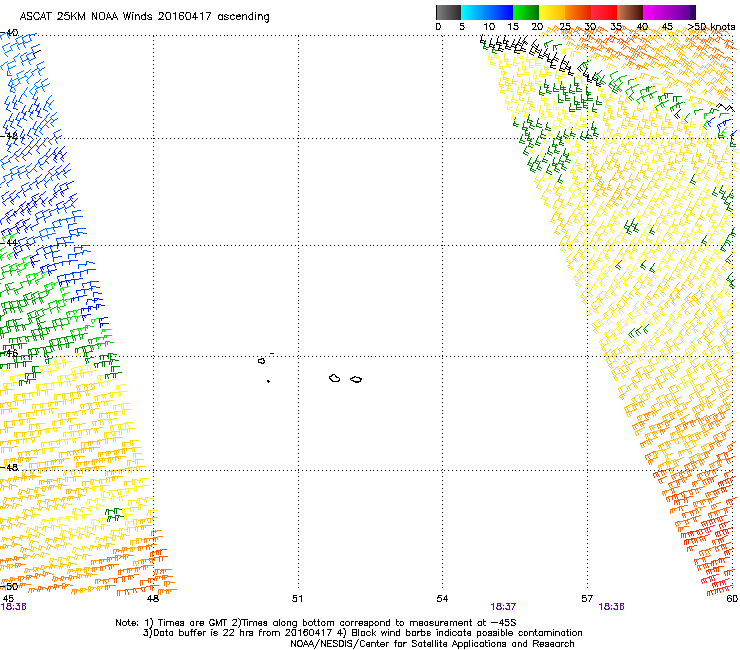This screenshot has height=650, width=740.
Task: Click the 60 longitude label
Action: click(732, 599)
